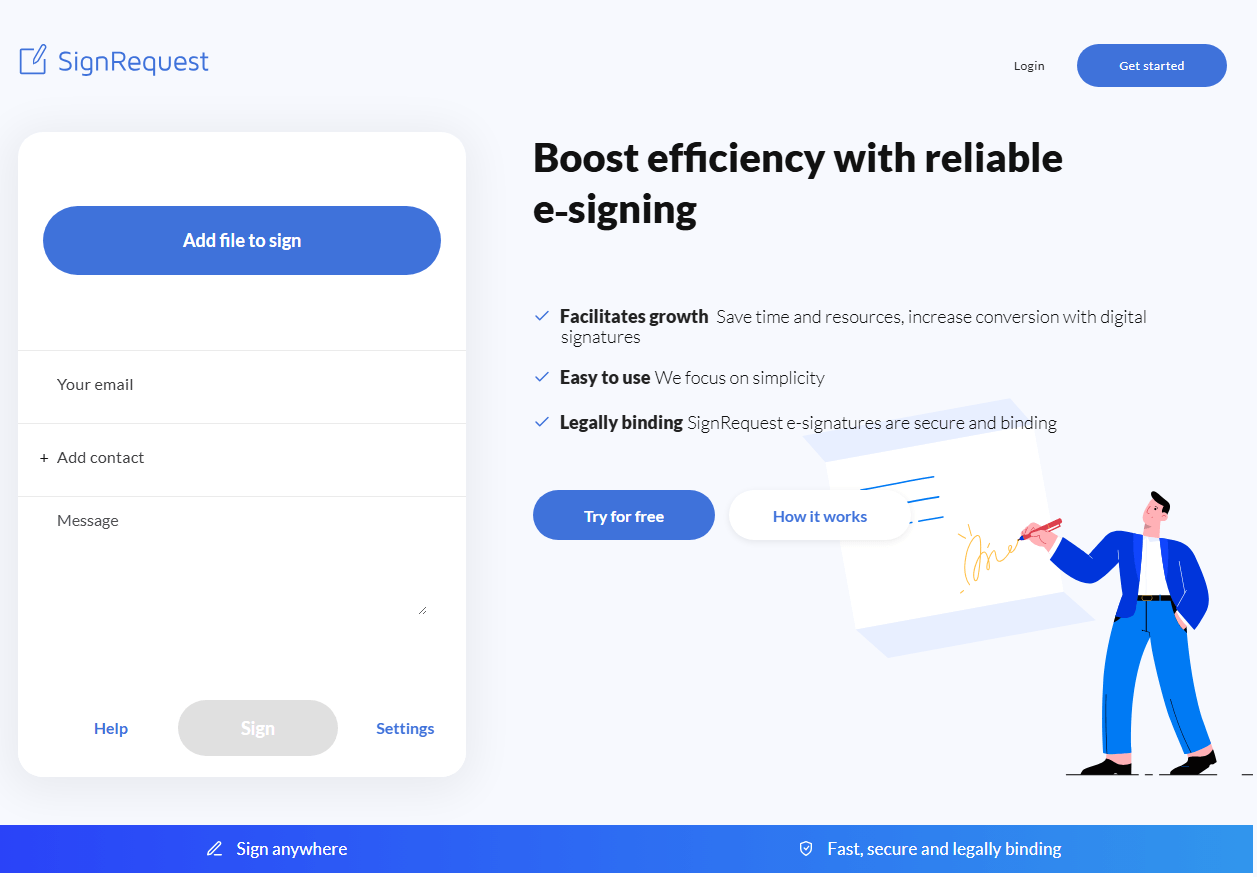Click checkmark icon beside Facilitates growth
Viewport: 1257px width, 877px height.
coord(542,316)
